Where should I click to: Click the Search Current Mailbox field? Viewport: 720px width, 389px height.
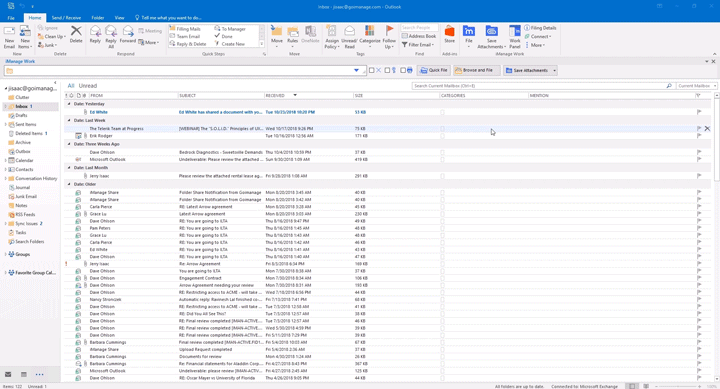(x=543, y=86)
